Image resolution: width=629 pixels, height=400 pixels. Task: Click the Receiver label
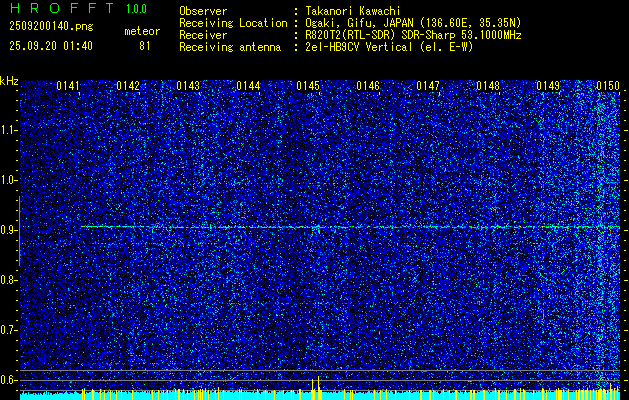203,35
